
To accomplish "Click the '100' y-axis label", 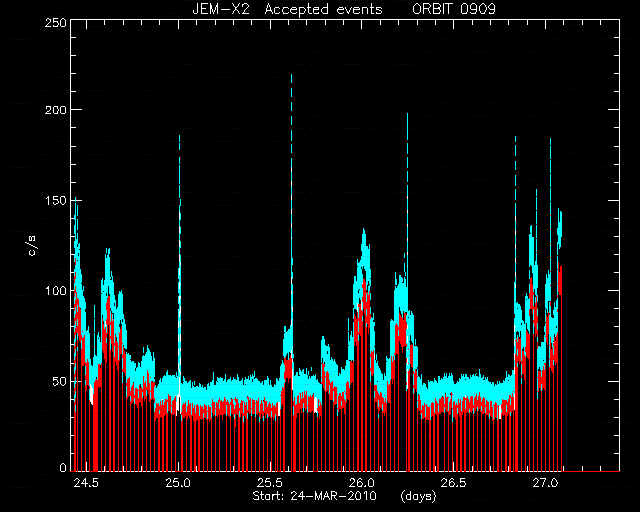I will [55, 291].
